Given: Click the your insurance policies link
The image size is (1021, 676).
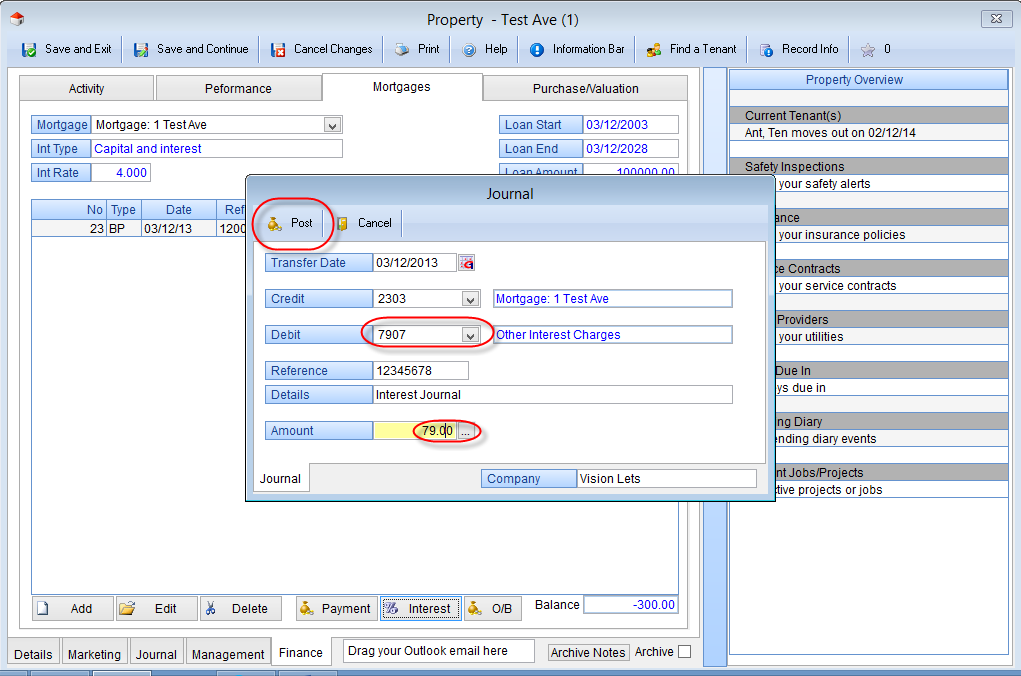Looking at the screenshot, I should click(841, 235).
